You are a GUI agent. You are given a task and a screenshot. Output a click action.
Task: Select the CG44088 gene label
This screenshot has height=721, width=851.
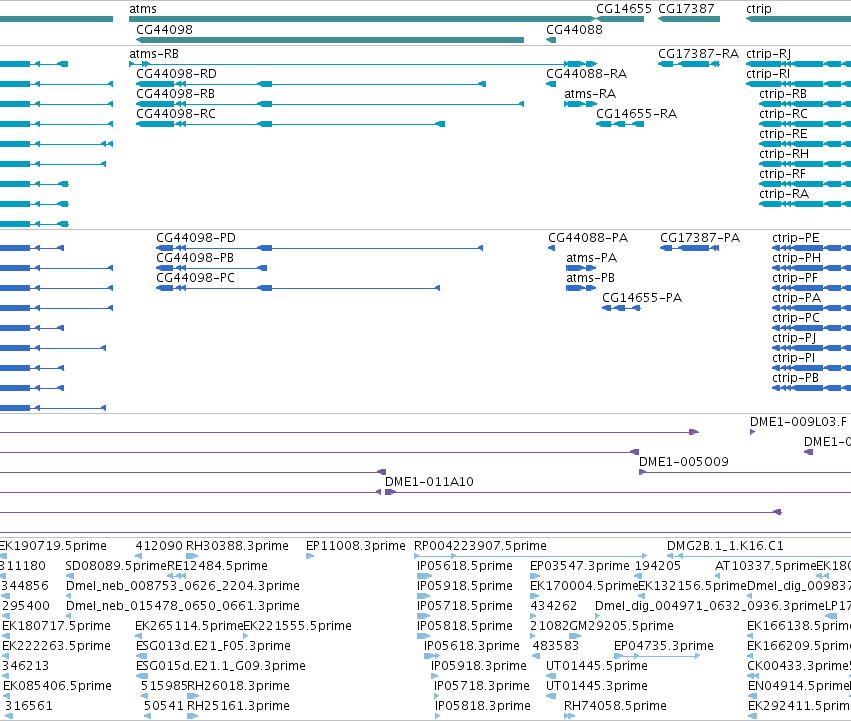click(x=574, y=29)
